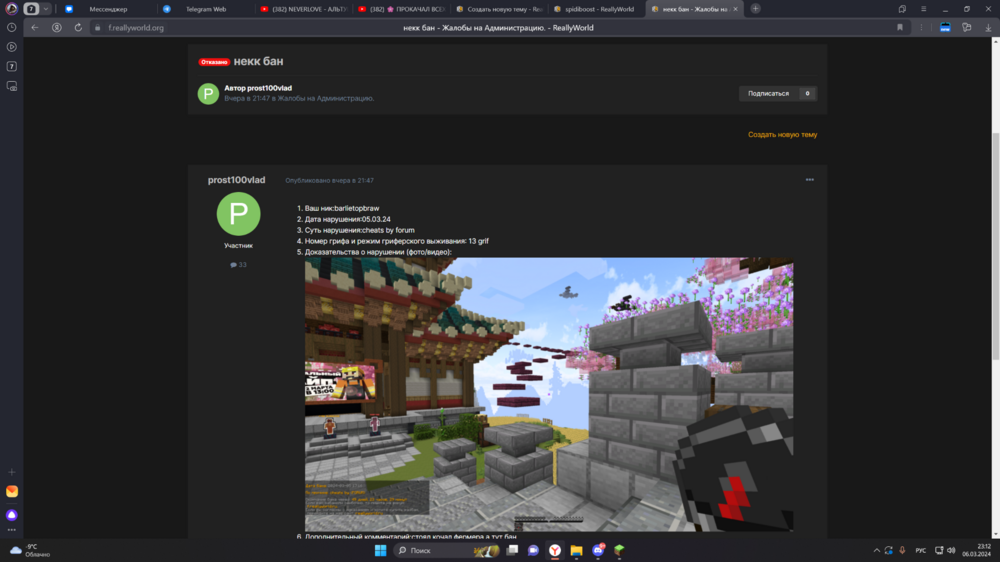1000x562 pixels.
Task: Switch to the spidiboost ReallyWorld tab
Action: point(596,9)
